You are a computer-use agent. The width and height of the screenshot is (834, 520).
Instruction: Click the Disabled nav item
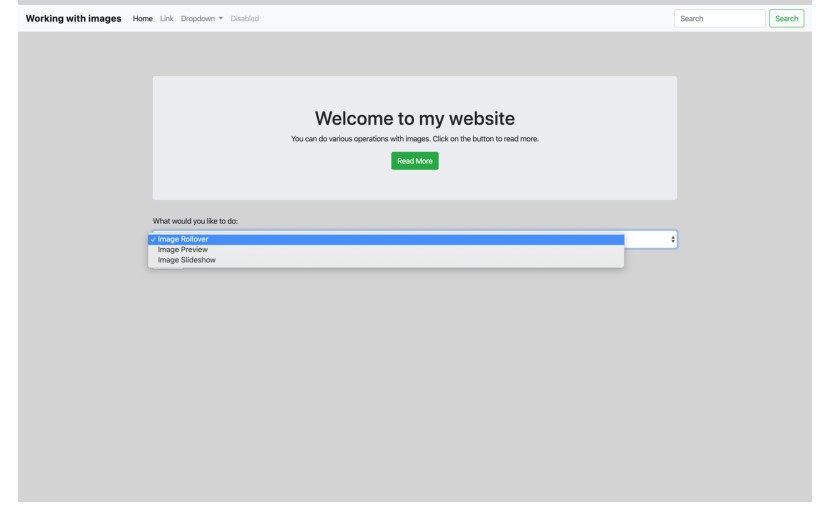coord(245,19)
